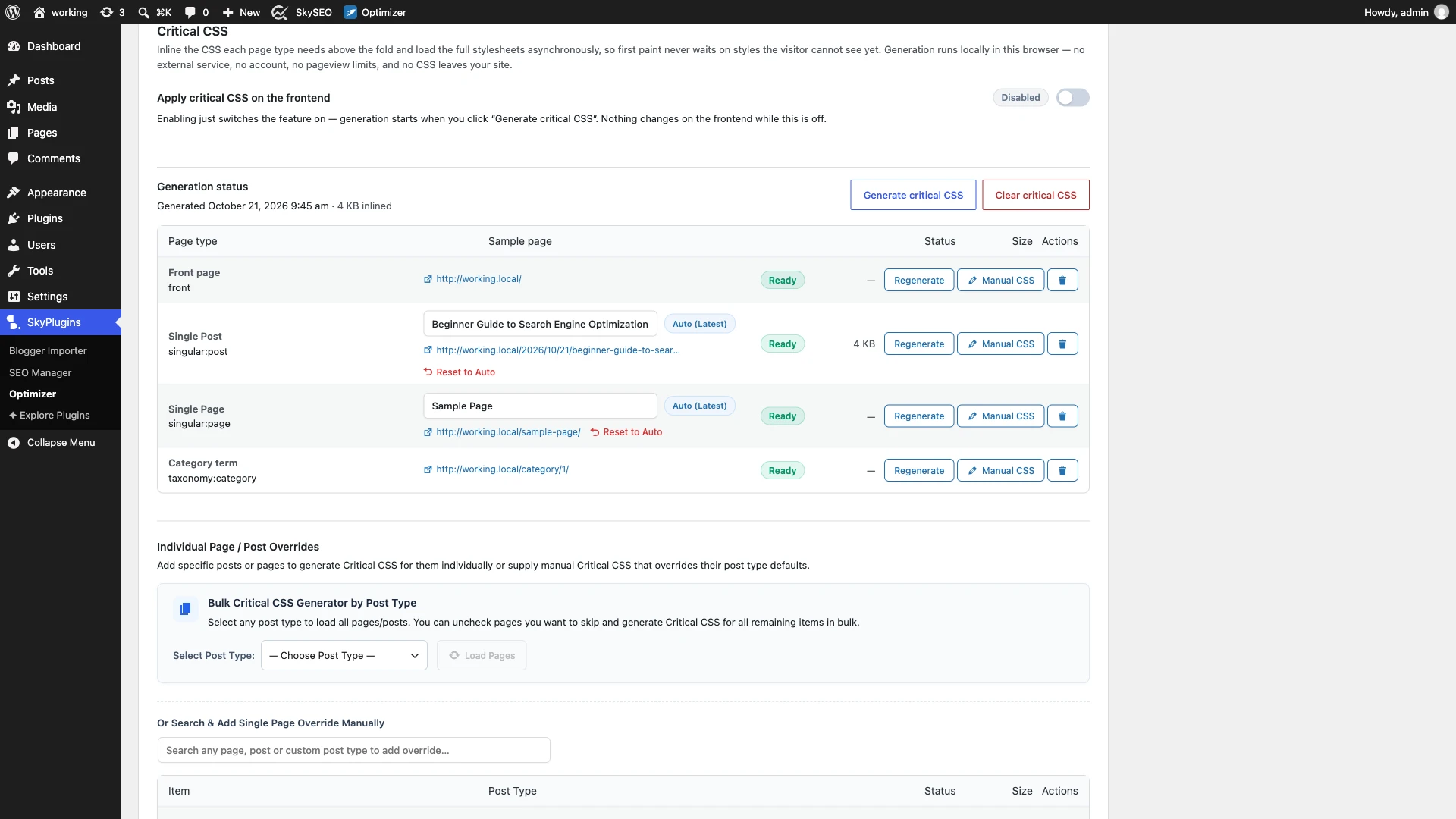Image resolution: width=1456 pixels, height=819 pixels.
Task: Open the Single Post sample page selector
Action: pyautogui.click(x=540, y=324)
